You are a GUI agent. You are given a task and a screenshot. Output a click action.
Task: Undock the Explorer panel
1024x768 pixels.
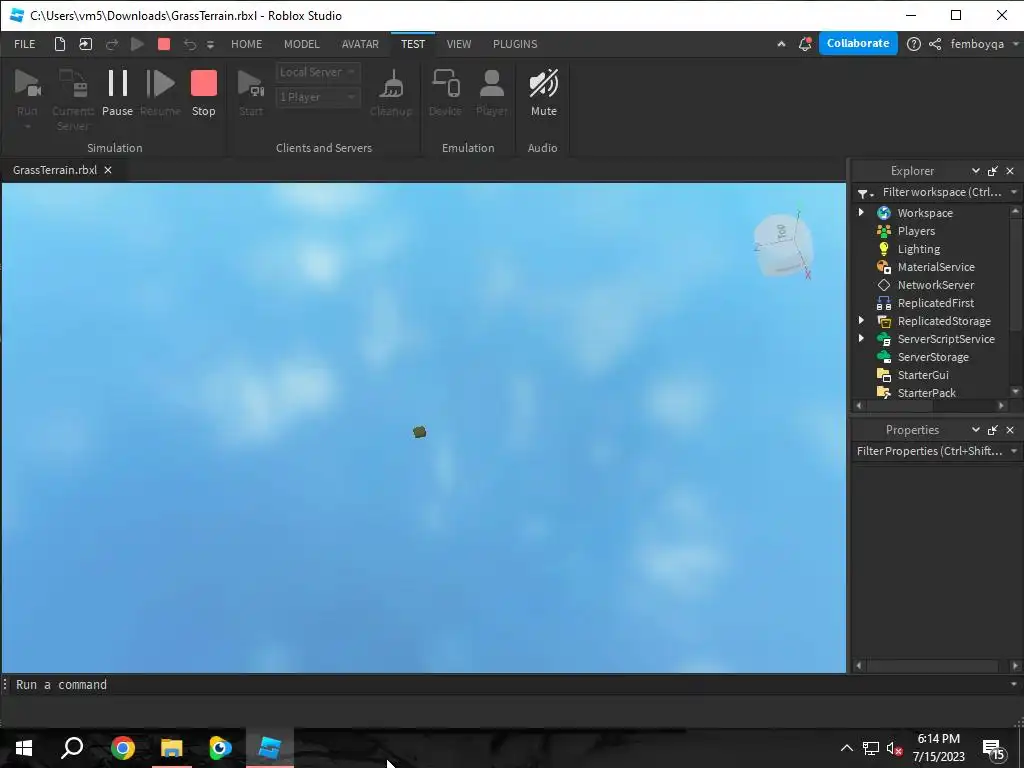click(993, 170)
